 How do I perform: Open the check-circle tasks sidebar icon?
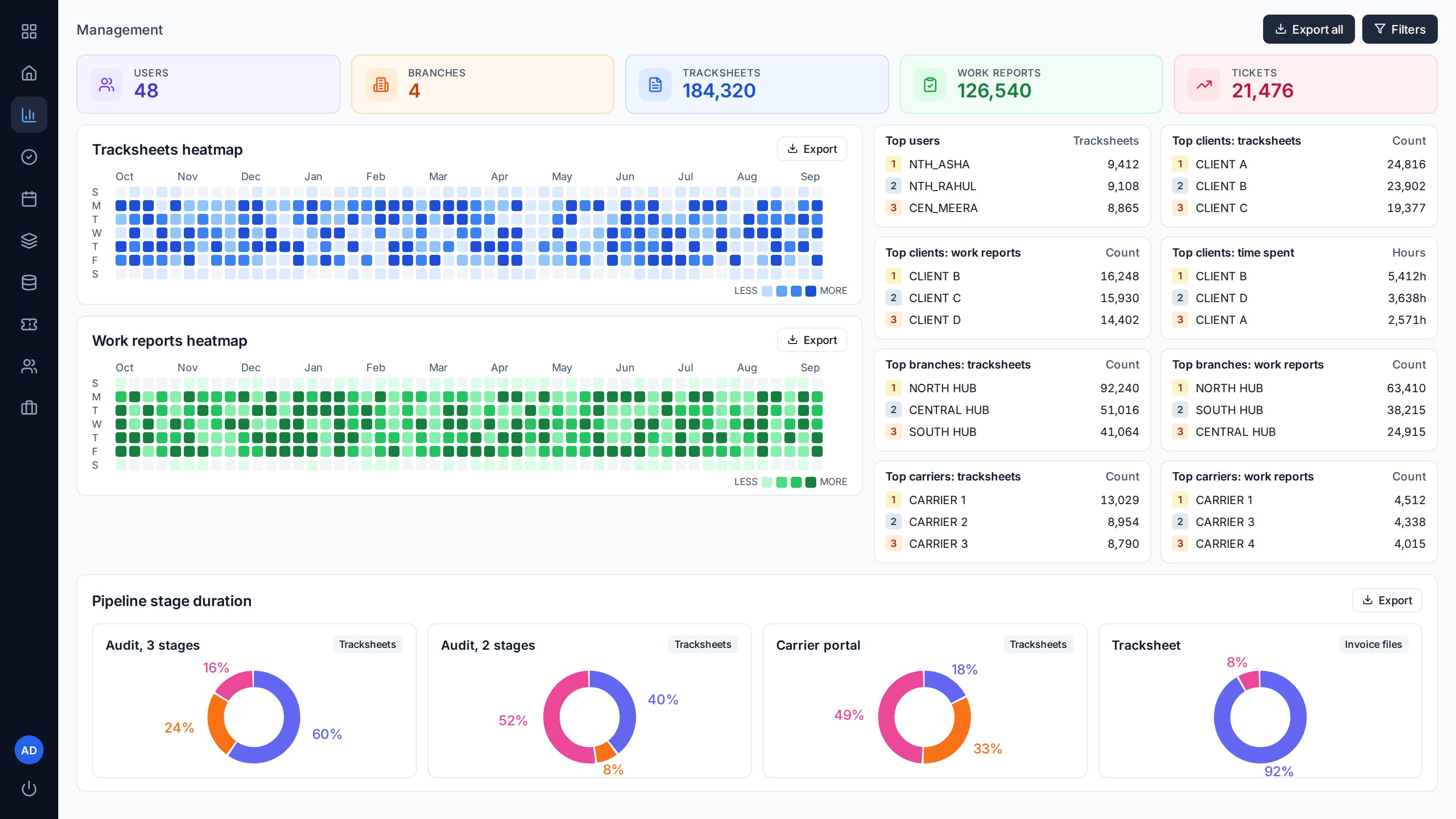point(29,157)
